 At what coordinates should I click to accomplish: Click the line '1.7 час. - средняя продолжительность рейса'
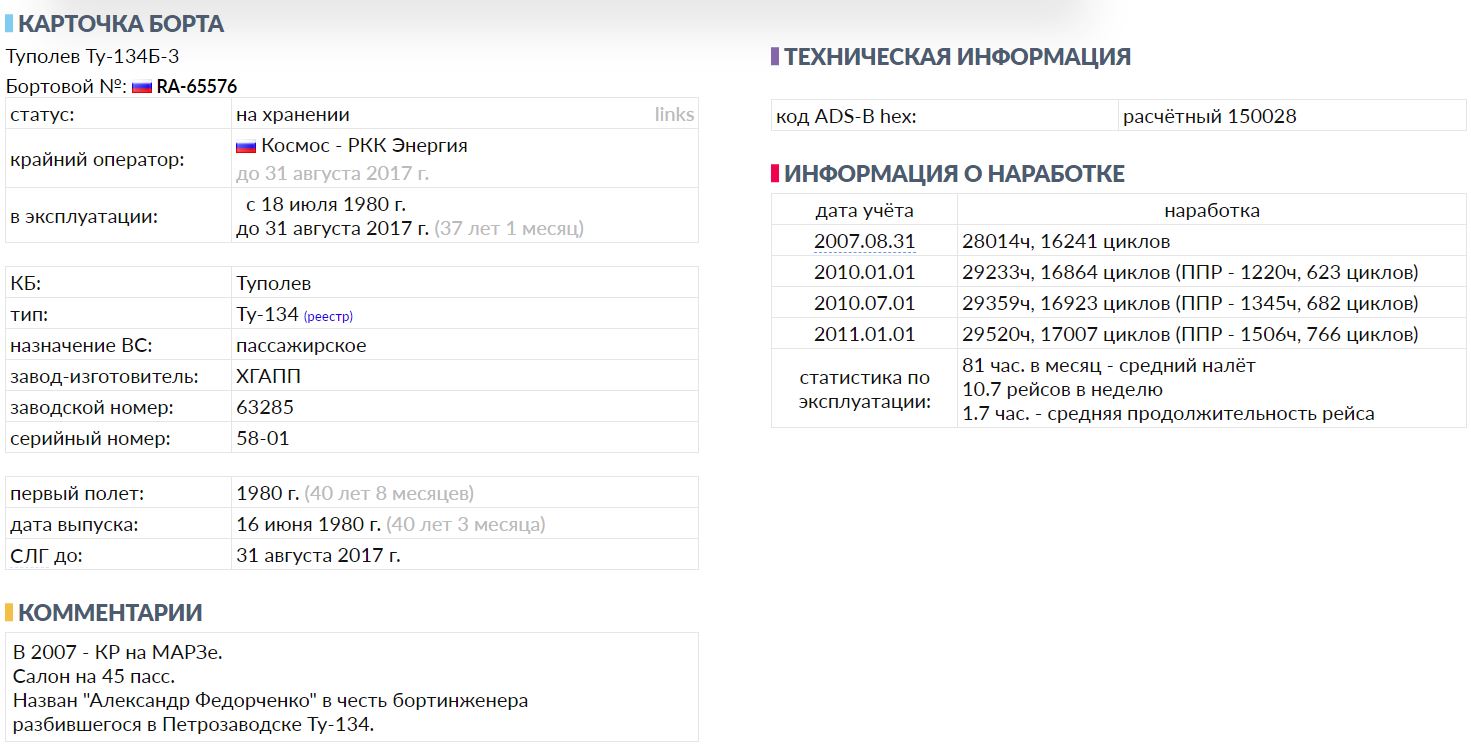1168,414
